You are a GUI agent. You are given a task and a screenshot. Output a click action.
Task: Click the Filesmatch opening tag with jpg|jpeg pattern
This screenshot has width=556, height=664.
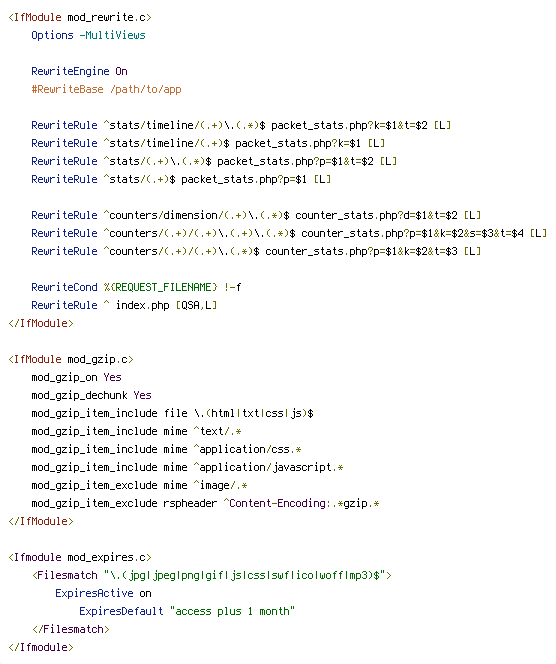212,575
